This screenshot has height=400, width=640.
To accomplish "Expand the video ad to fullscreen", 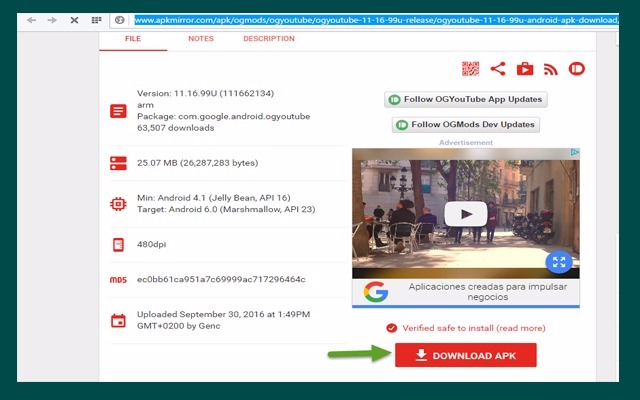I will 558,262.
